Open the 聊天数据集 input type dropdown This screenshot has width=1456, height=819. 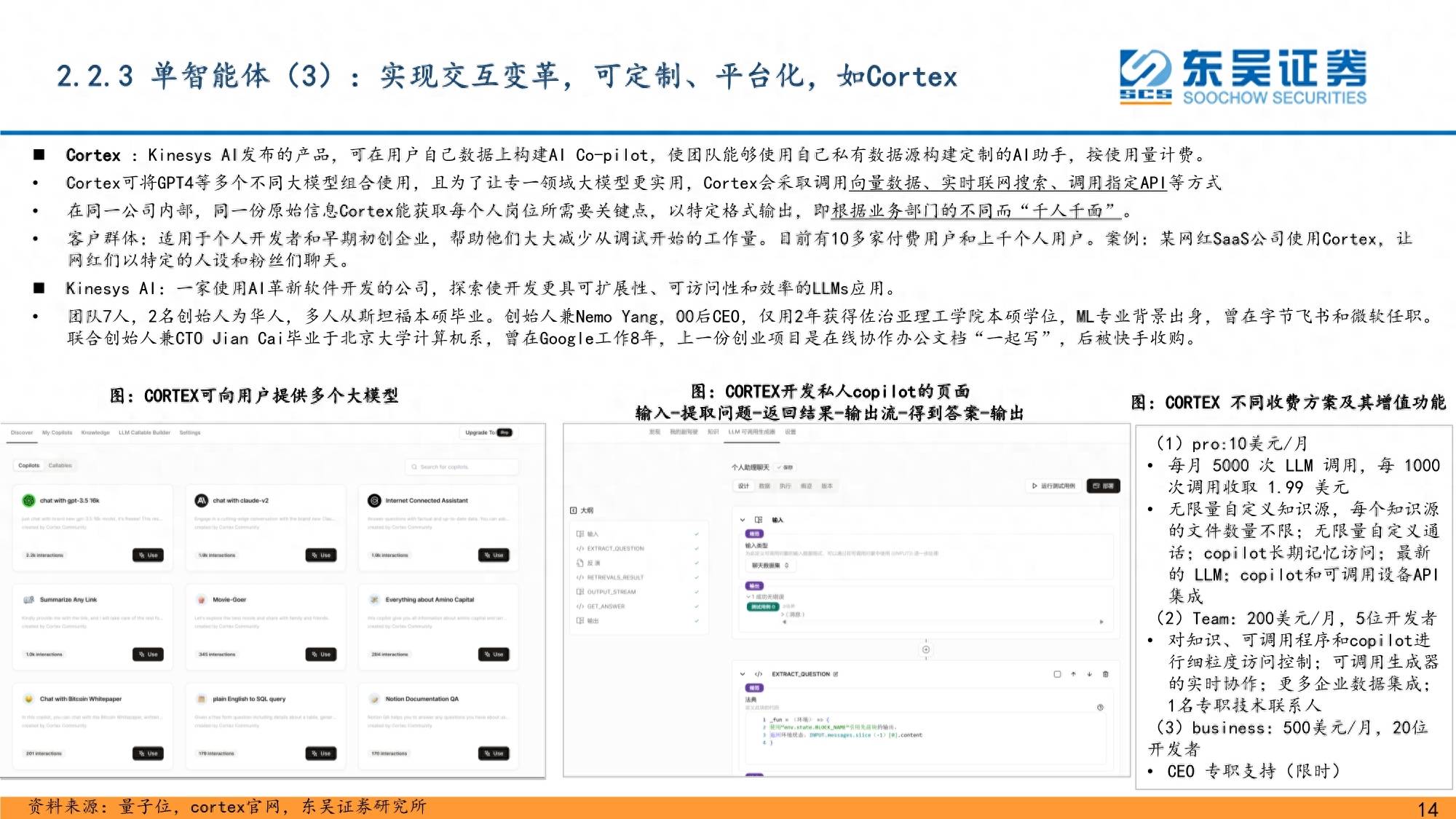[770, 566]
